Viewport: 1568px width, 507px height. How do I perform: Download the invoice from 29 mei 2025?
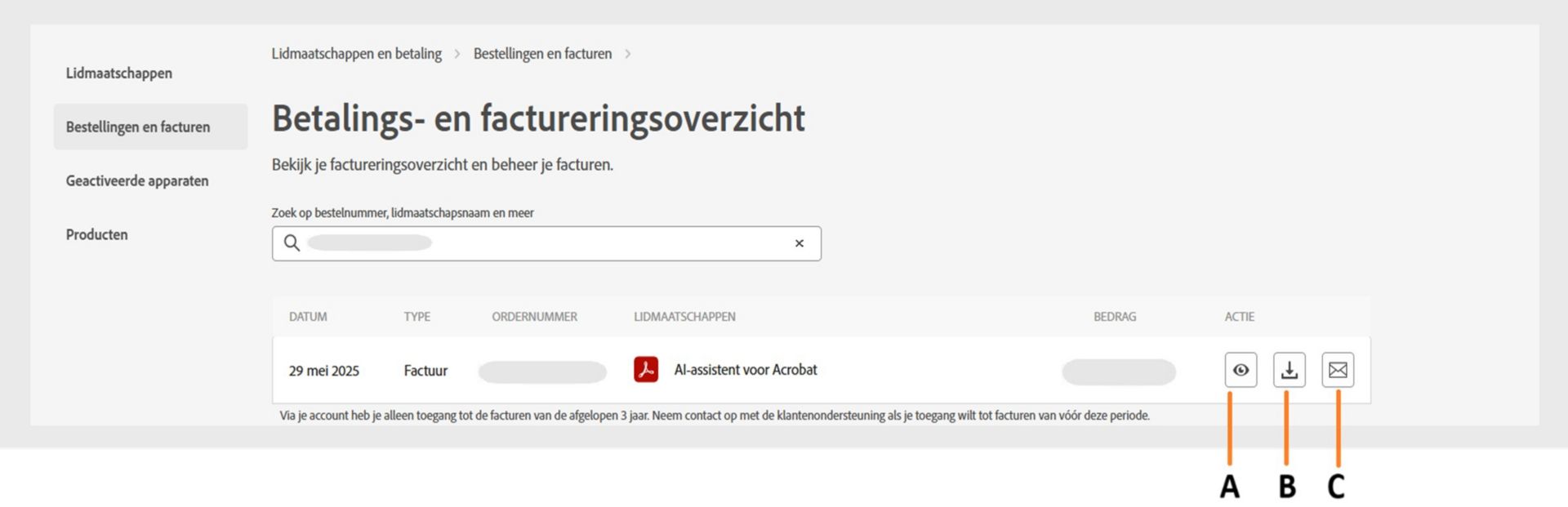click(x=1289, y=370)
